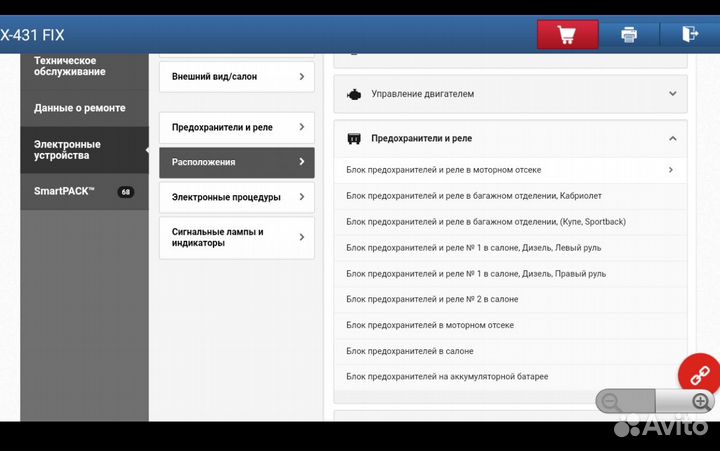Tap the red floating link icon
Screen dimensions: 720x451
tap(699, 374)
